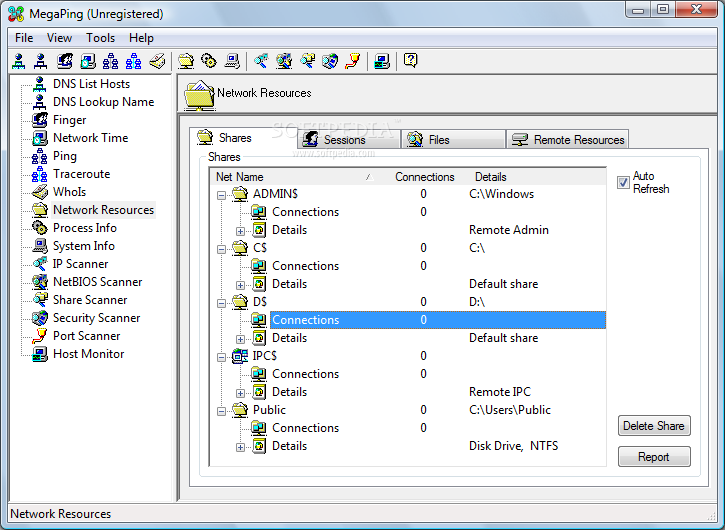
Task: Expand Details under D$ share
Action: (240, 339)
